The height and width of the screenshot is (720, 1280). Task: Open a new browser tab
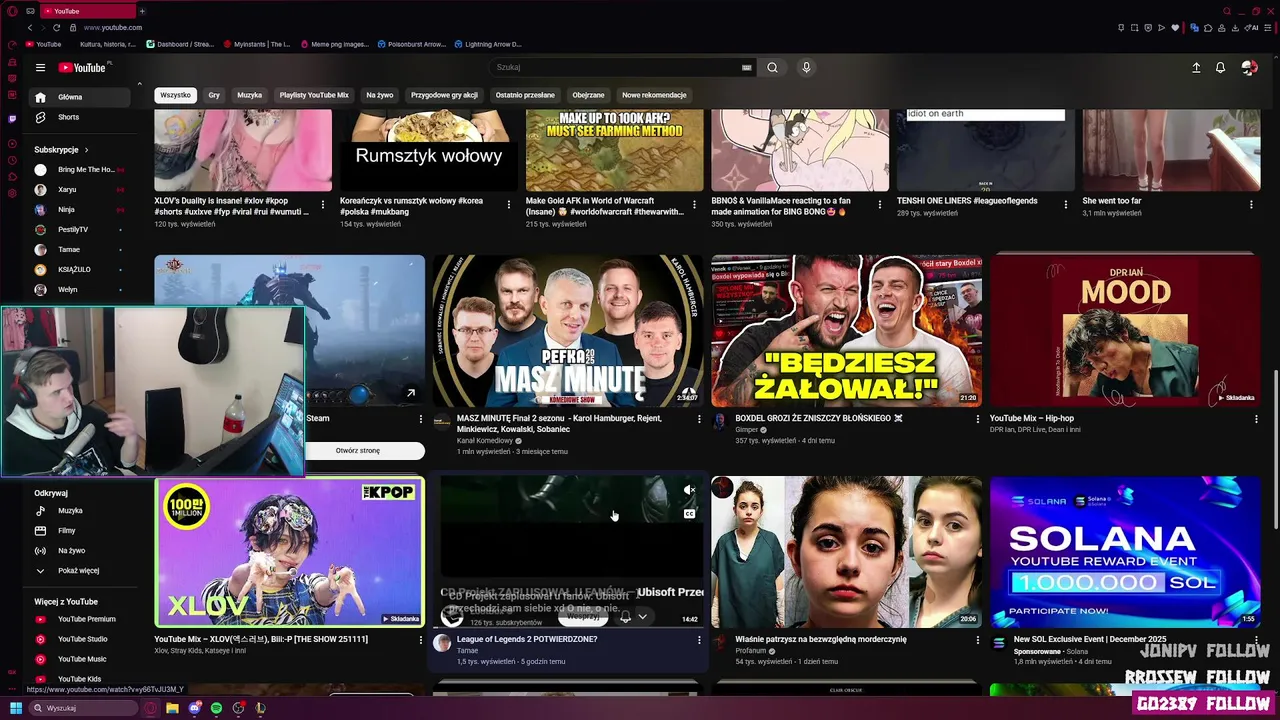142,11
